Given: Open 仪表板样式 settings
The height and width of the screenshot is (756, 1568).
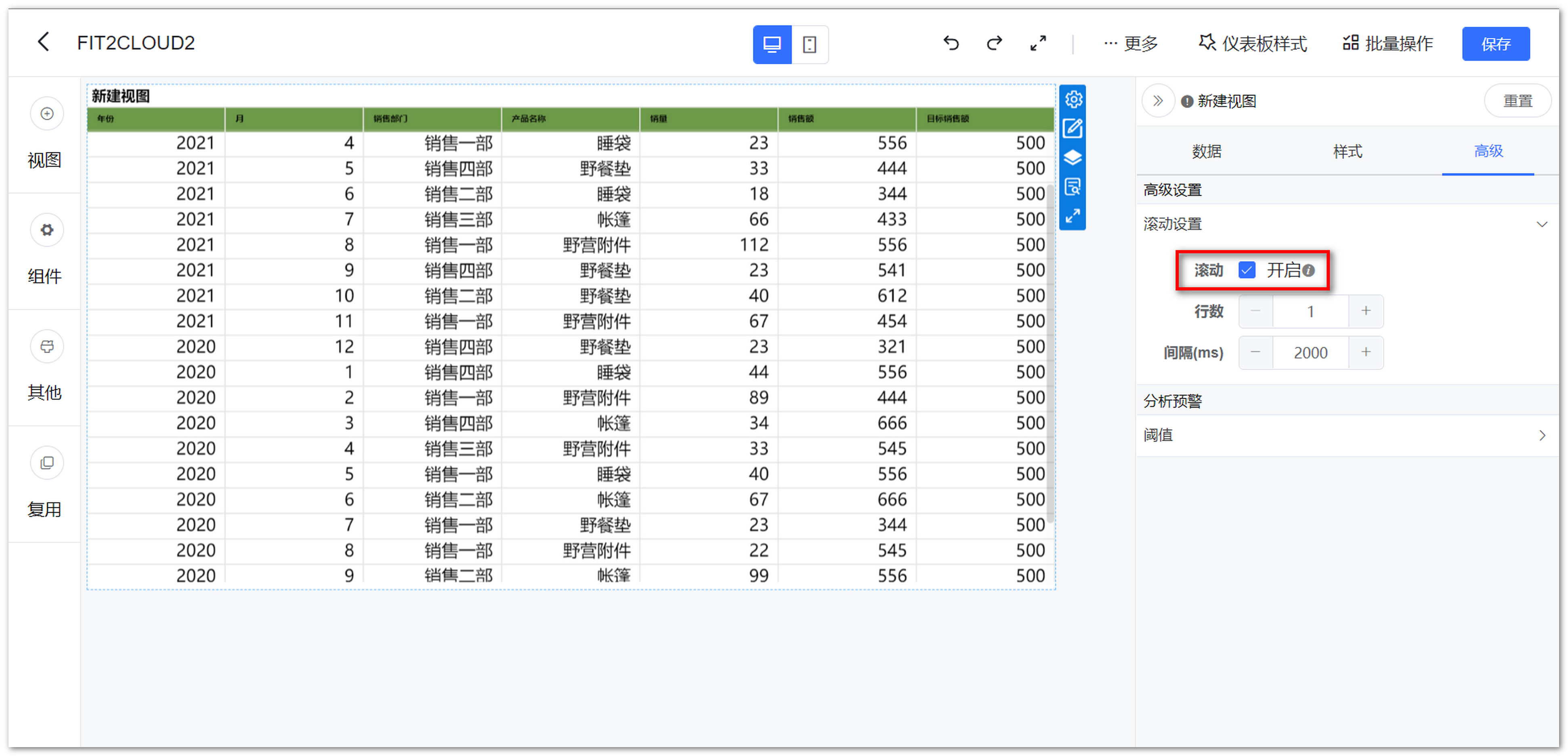Looking at the screenshot, I should (1253, 44).
